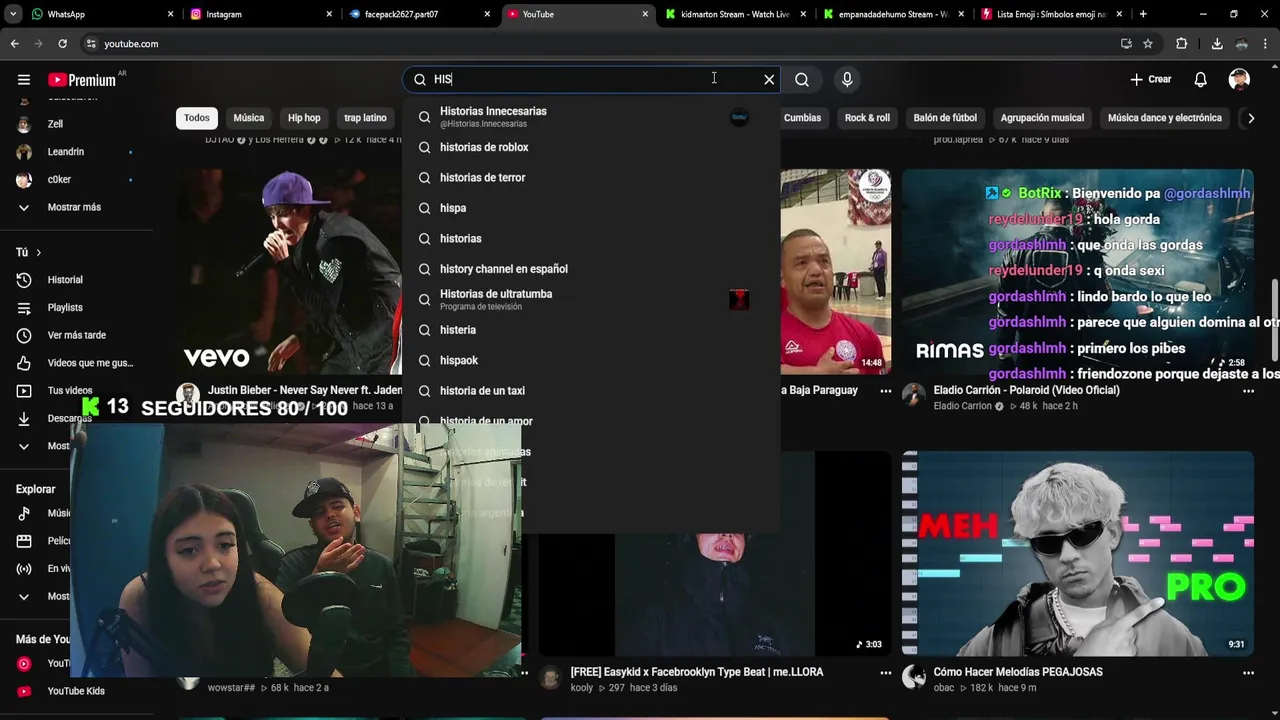Open Leandrin subscription channel

point(77,152)
